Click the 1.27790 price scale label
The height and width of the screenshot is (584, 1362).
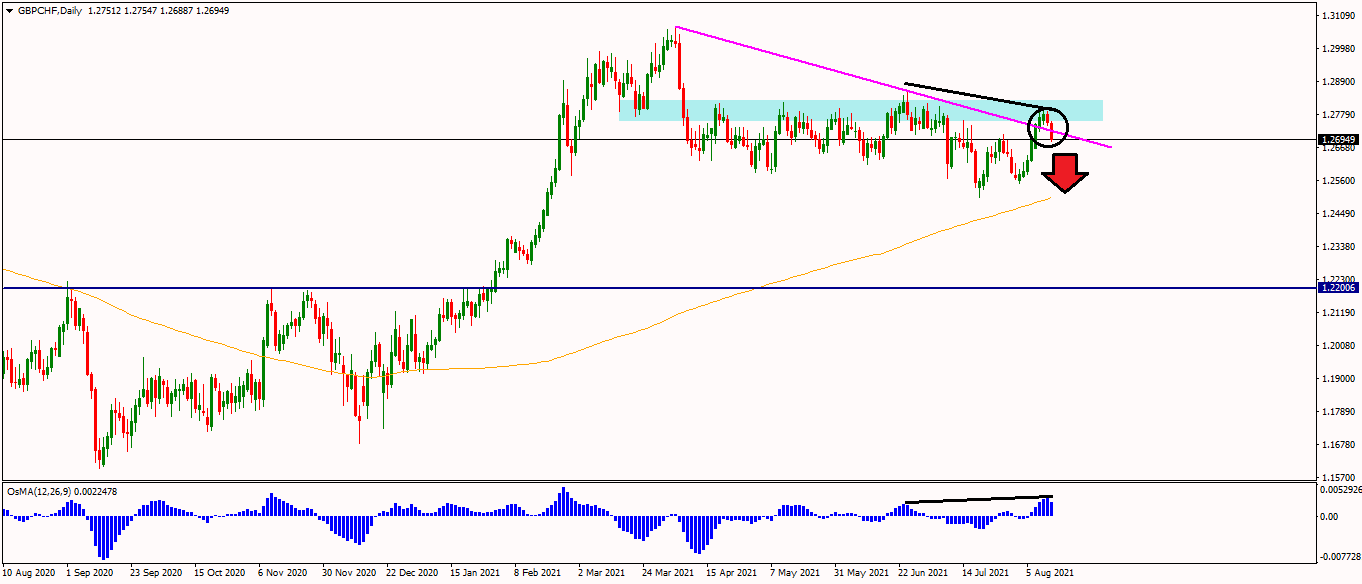point(1338,115)
